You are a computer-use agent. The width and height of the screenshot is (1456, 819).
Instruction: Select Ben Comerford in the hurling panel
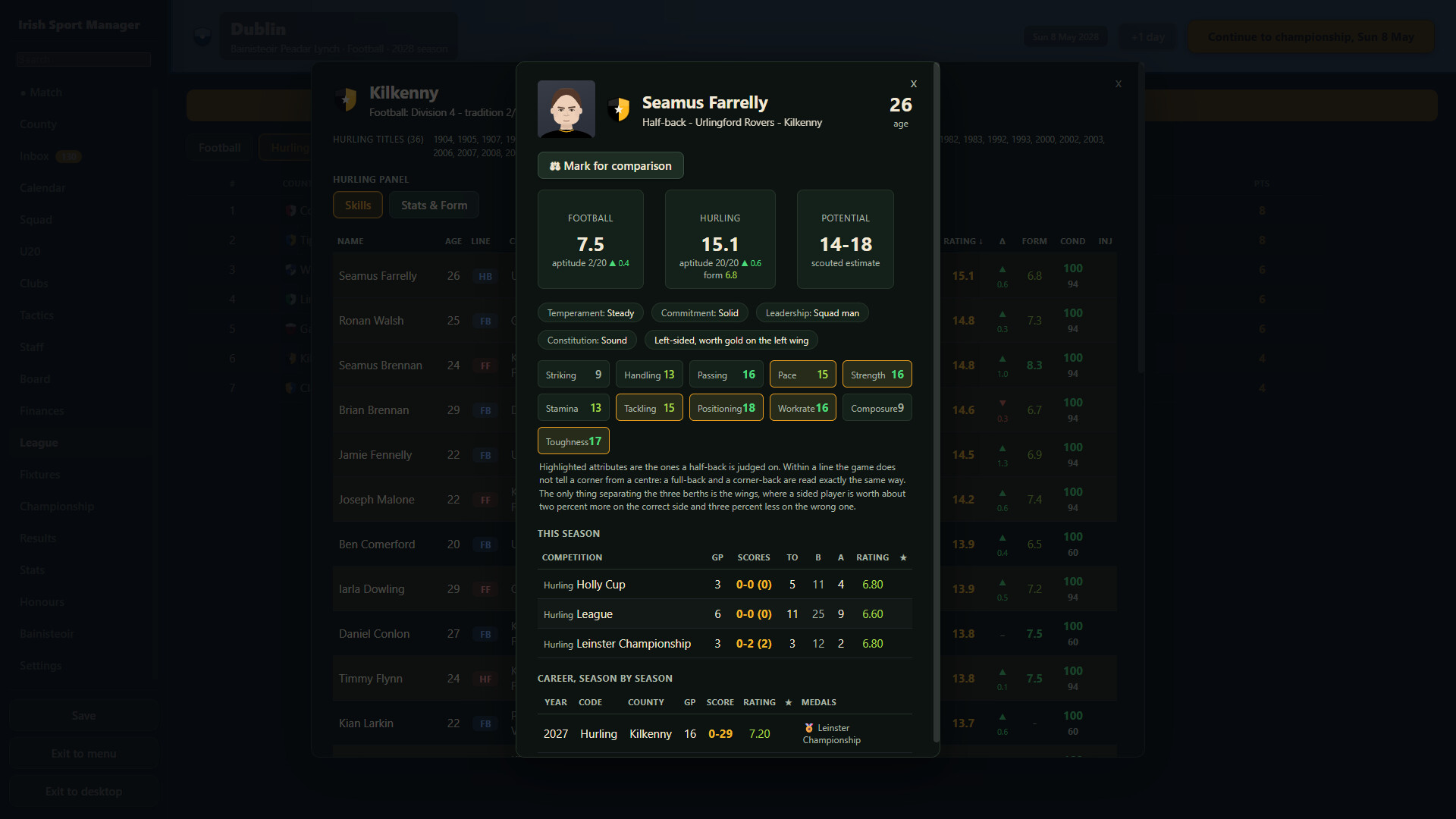pyautogui.click(x=377, y=544)
